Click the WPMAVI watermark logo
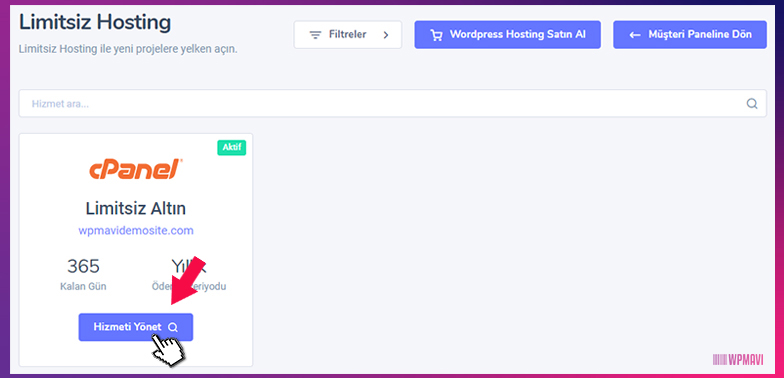 click(x=738, y=360)
